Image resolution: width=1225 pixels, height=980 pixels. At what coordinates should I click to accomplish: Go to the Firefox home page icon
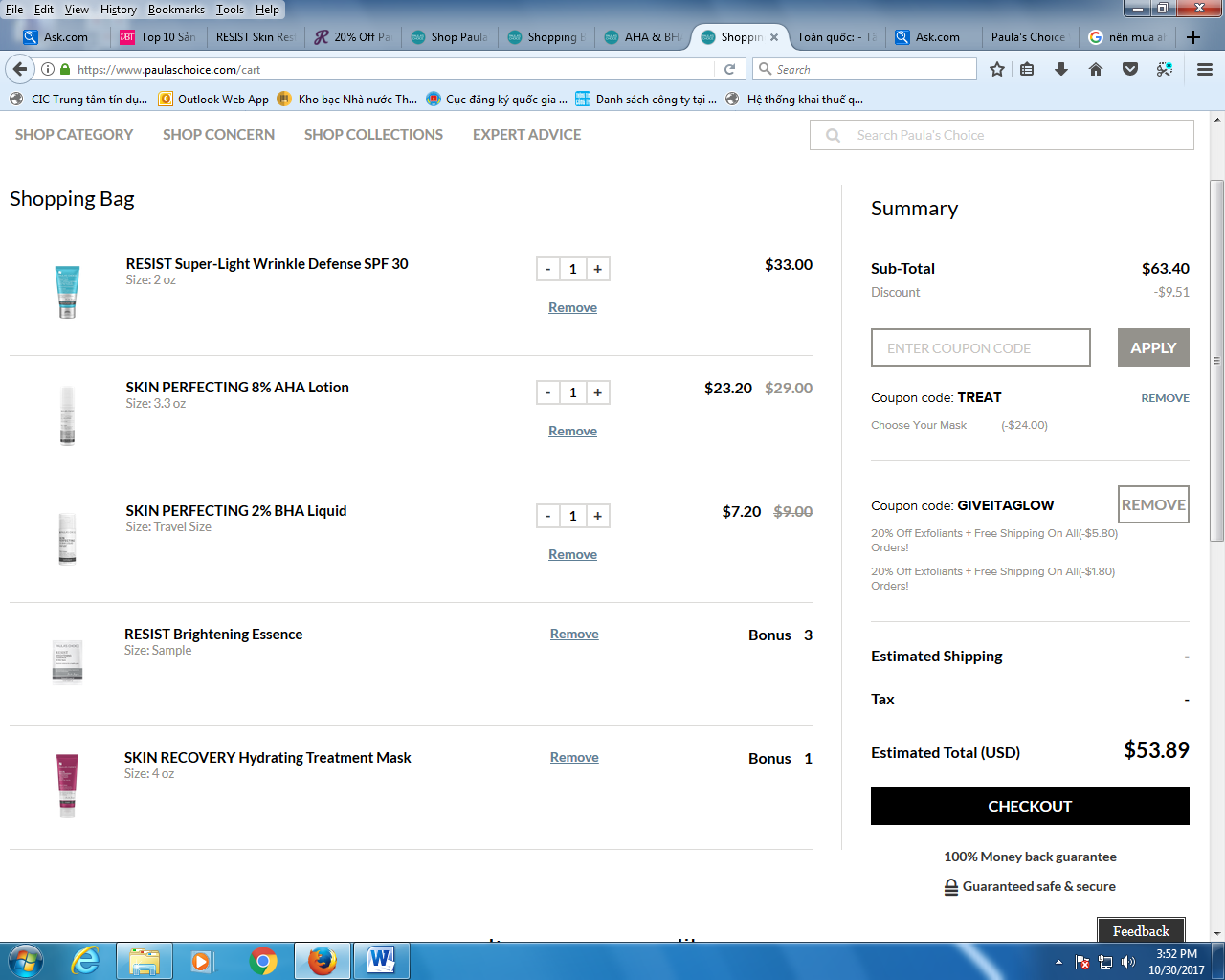(1096, 69)
